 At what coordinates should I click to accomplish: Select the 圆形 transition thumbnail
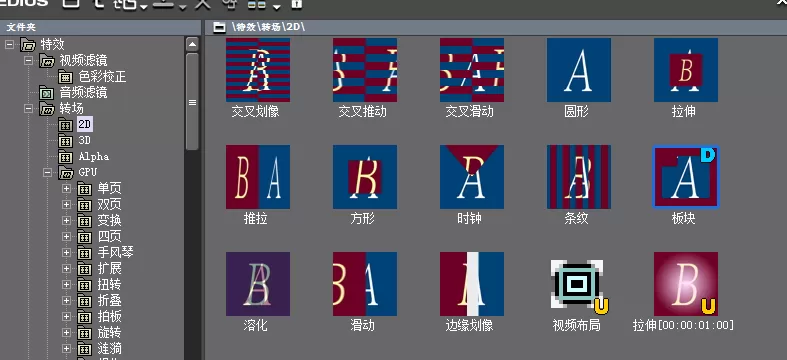tap(579, 70)
